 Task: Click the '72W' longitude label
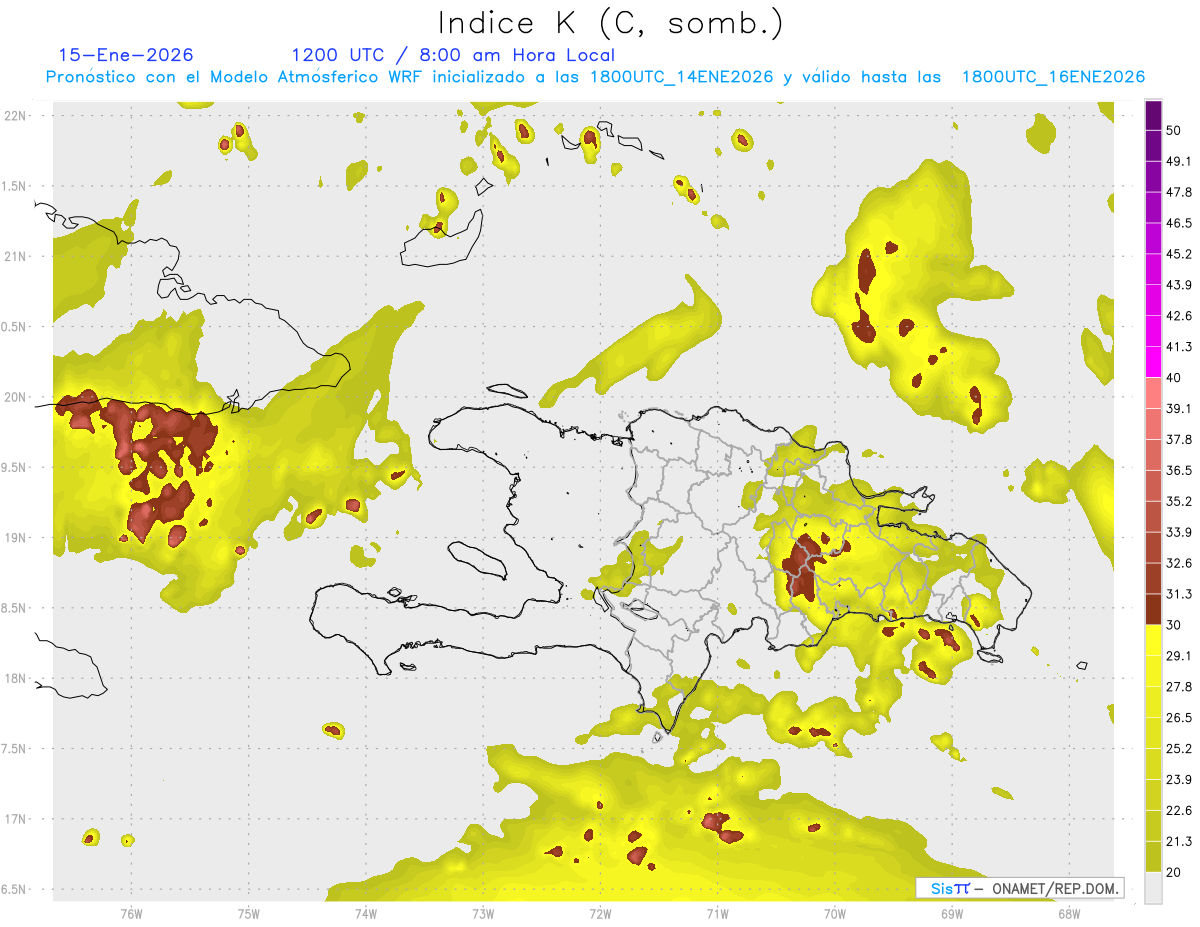600,913
